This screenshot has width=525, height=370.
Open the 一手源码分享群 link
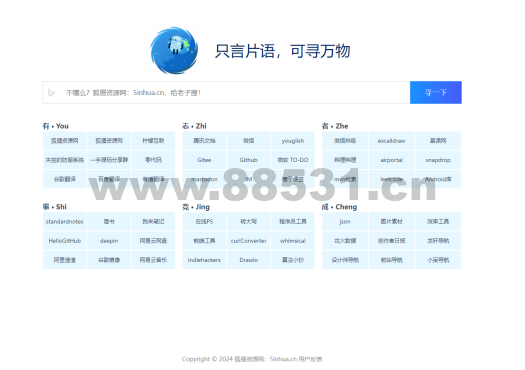click(x=109, y=160)
